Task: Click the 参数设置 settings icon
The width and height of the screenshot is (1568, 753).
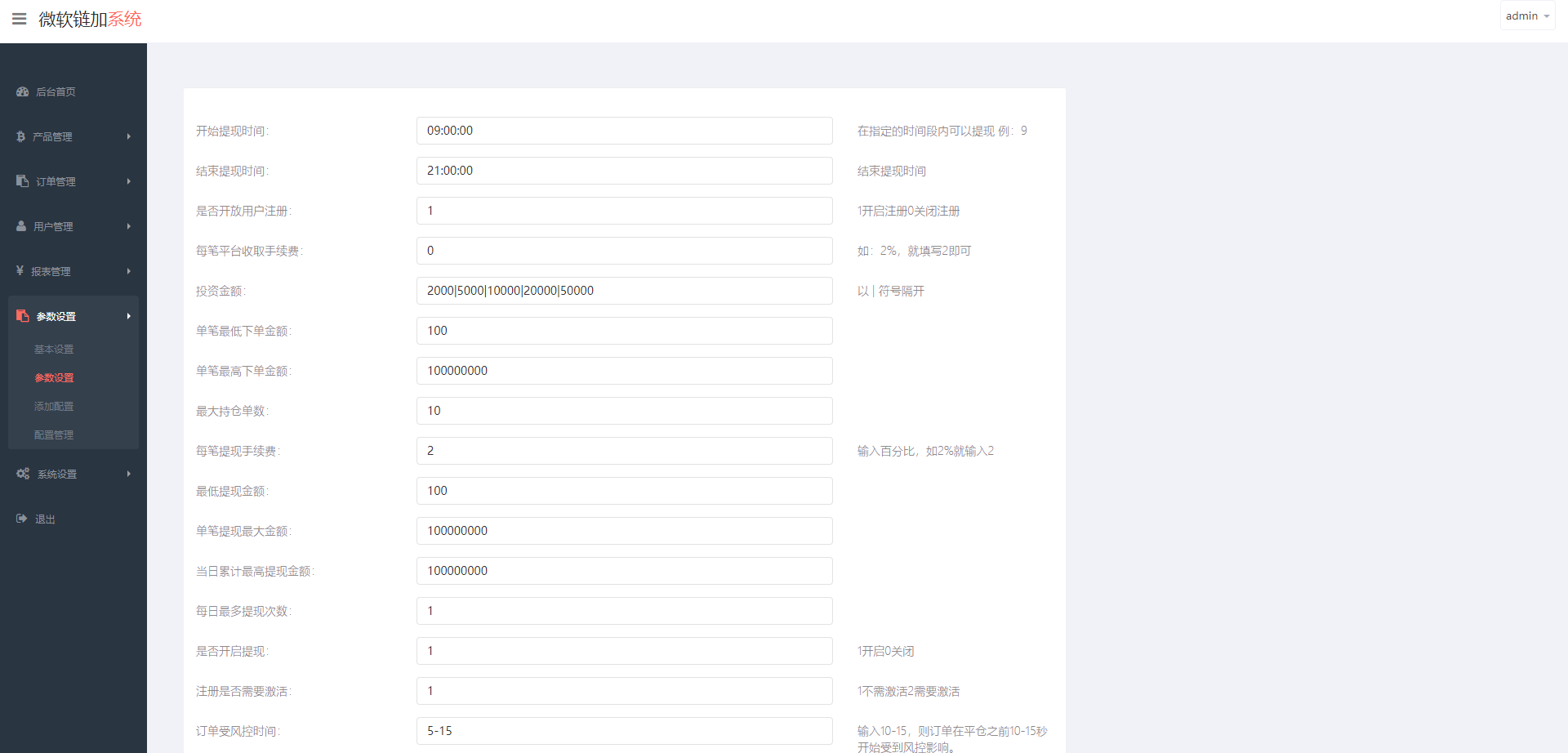Action: 22,316
